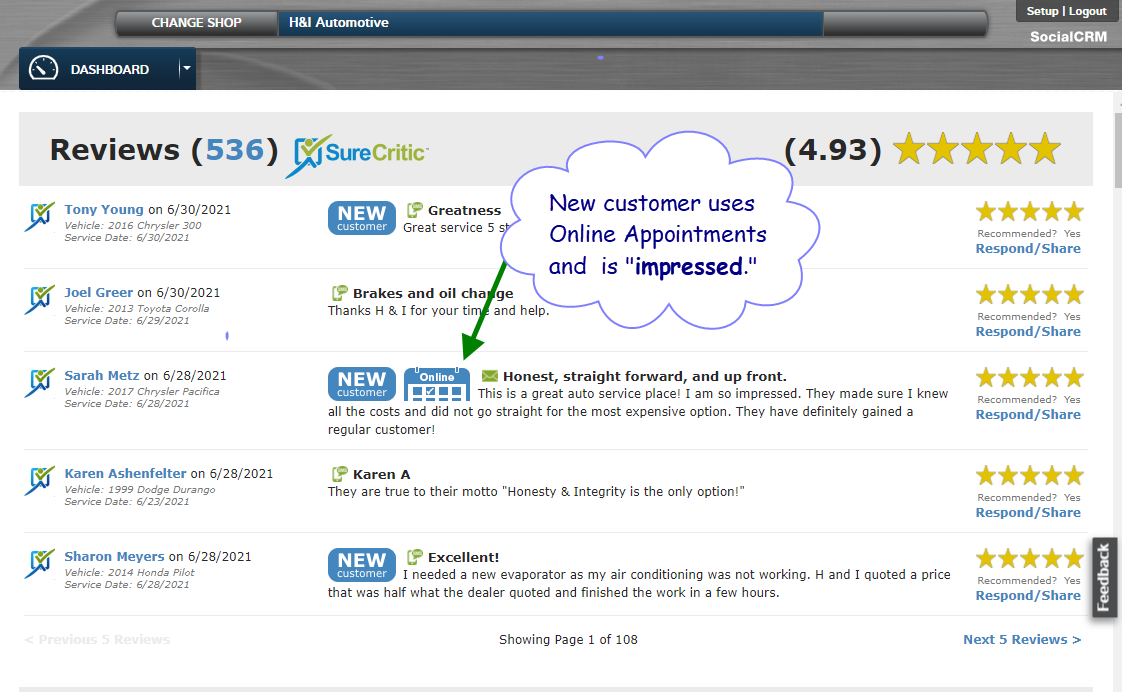Click verified checkmark icon next to Tony Young
This screenshot has height=692, width=1122.
tap(40, 216)
